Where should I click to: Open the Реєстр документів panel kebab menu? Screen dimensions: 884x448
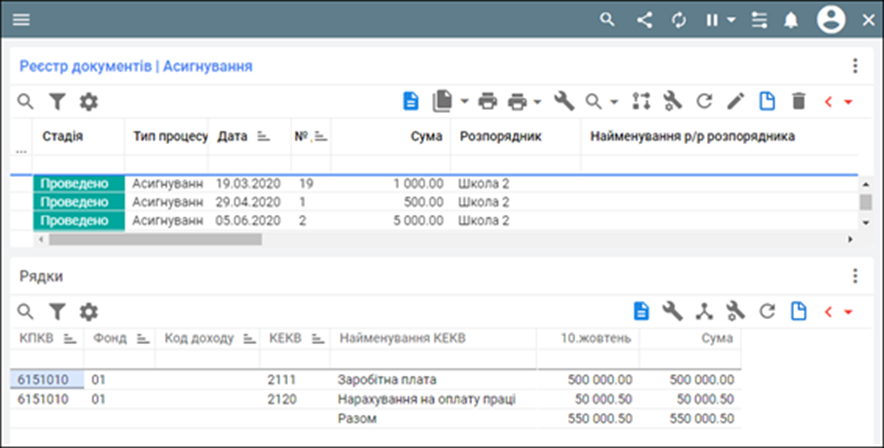coord(855,66)
